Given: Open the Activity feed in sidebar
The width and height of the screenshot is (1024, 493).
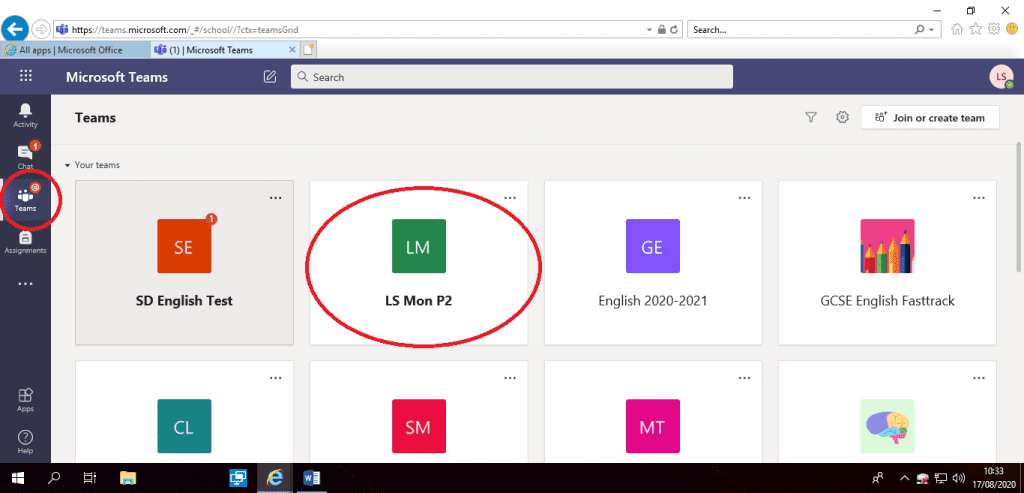Looking at the screenshot, I should (25, 115).
